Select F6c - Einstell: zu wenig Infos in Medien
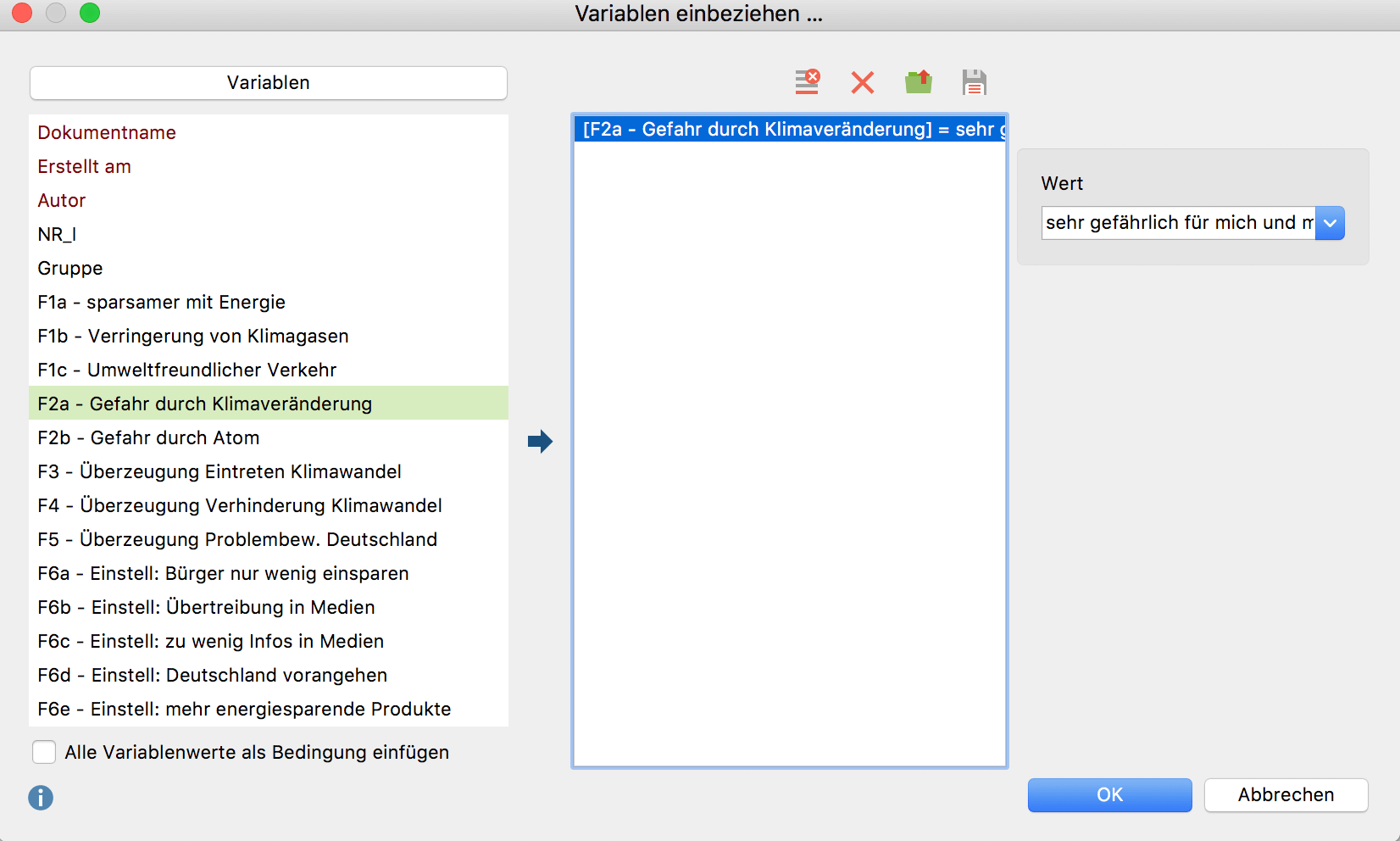Image resolution: width=1400 pixels, height=841 pixels. click(269, 641)
